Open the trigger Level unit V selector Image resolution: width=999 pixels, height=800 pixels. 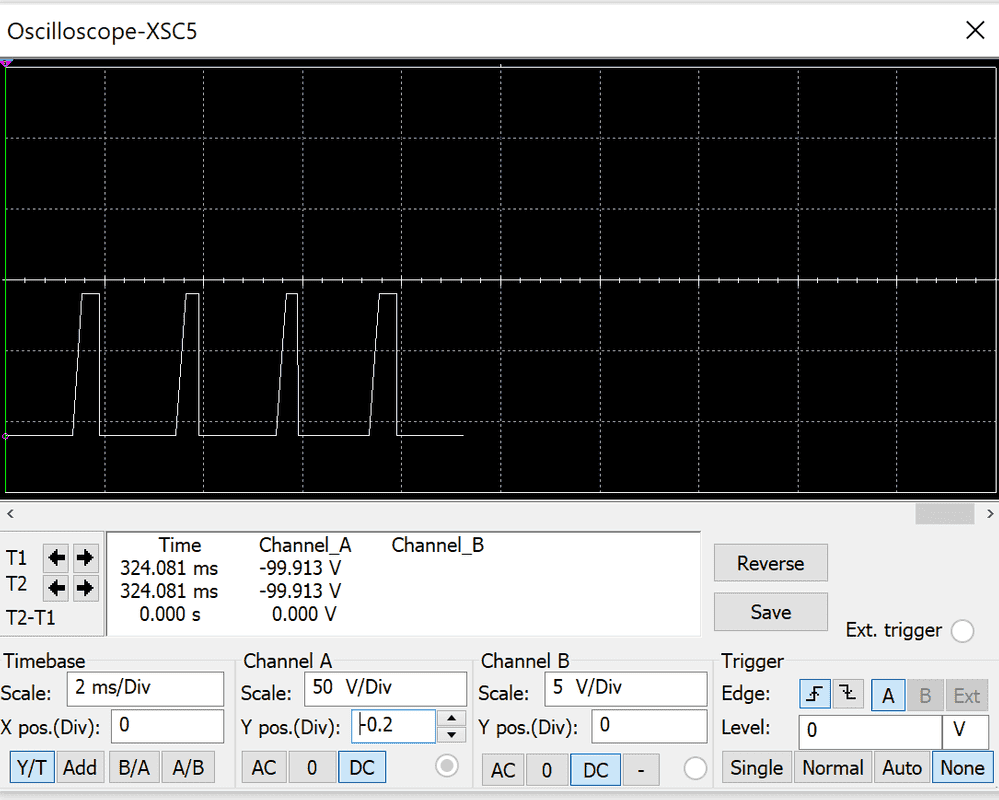pyautogui.click(x=964, y=731)
